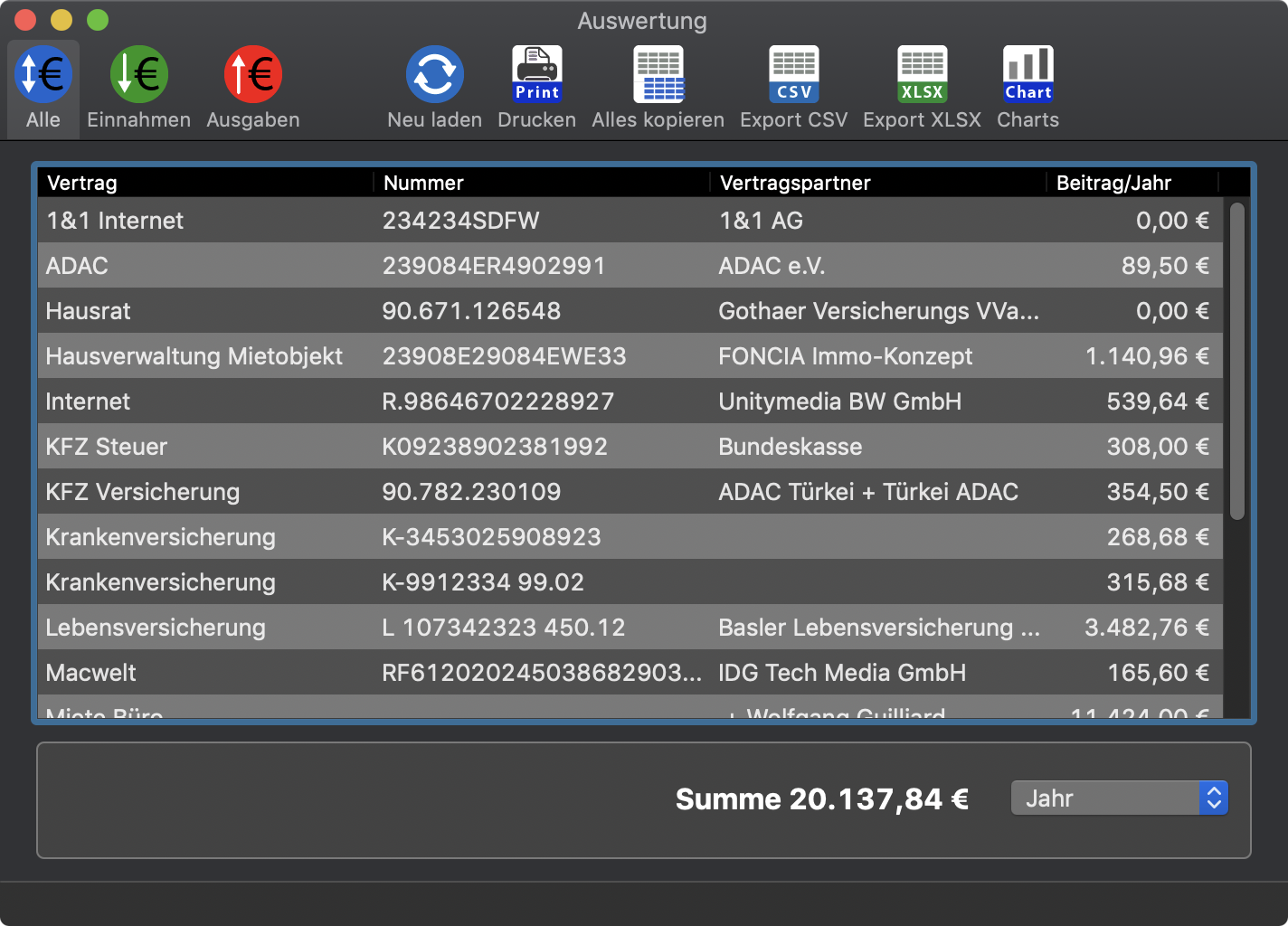
Task: Click the Summe 20.137,84 € total
Action: pyautogui.click(x=822, y=799)
